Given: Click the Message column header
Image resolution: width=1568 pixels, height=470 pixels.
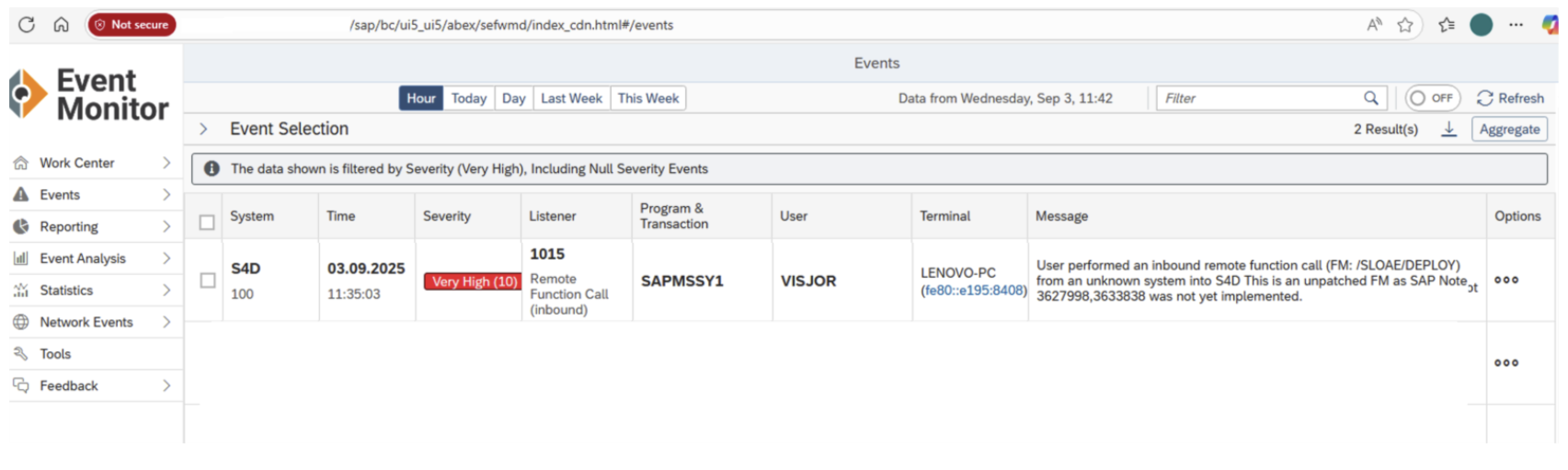Looking at the screenshot, I should [x=1061, y=216].
